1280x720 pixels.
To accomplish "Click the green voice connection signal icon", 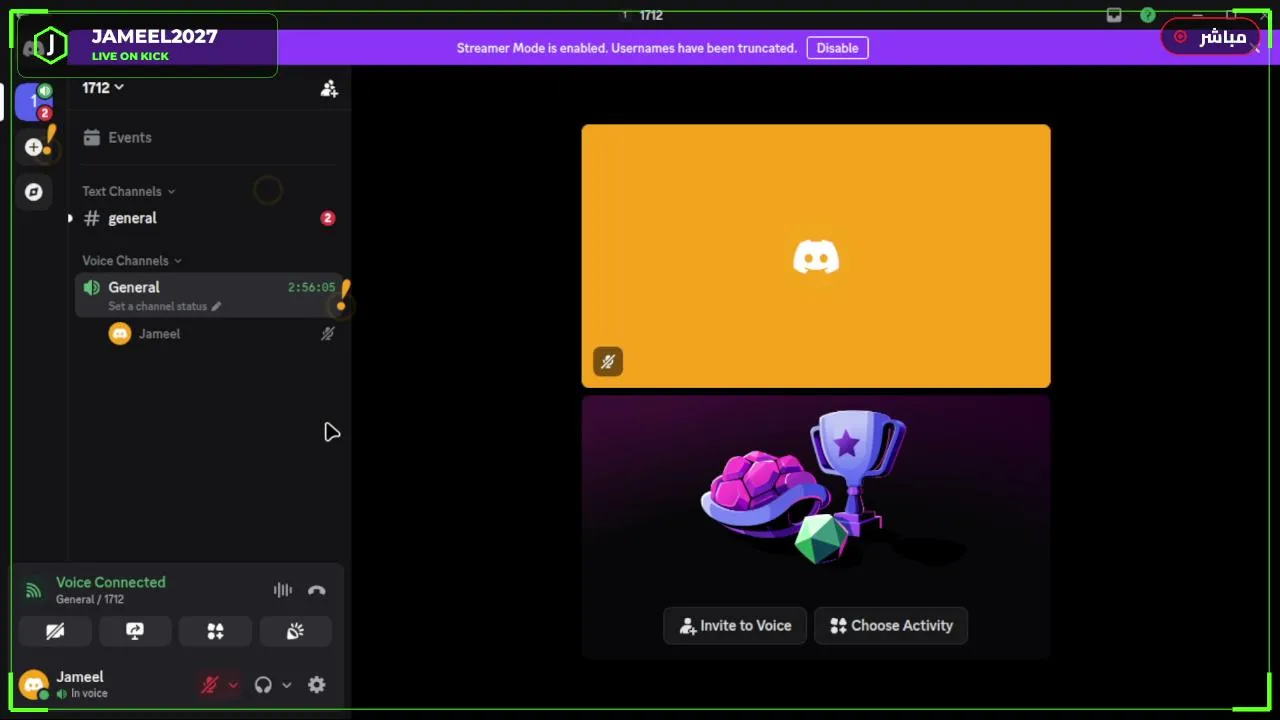I will 33,590.
